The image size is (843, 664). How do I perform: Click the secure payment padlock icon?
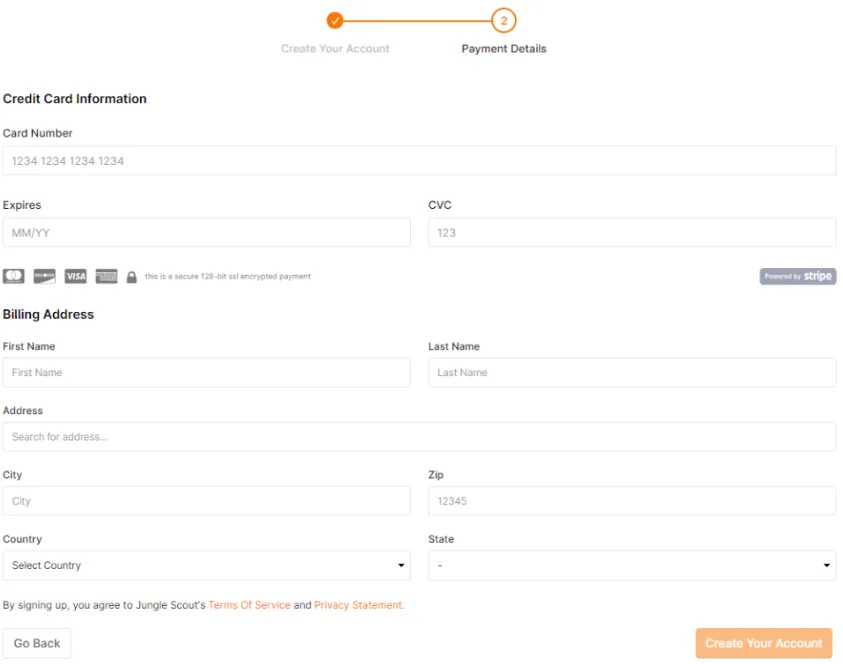pyautogui.click(x=132, y=277)
